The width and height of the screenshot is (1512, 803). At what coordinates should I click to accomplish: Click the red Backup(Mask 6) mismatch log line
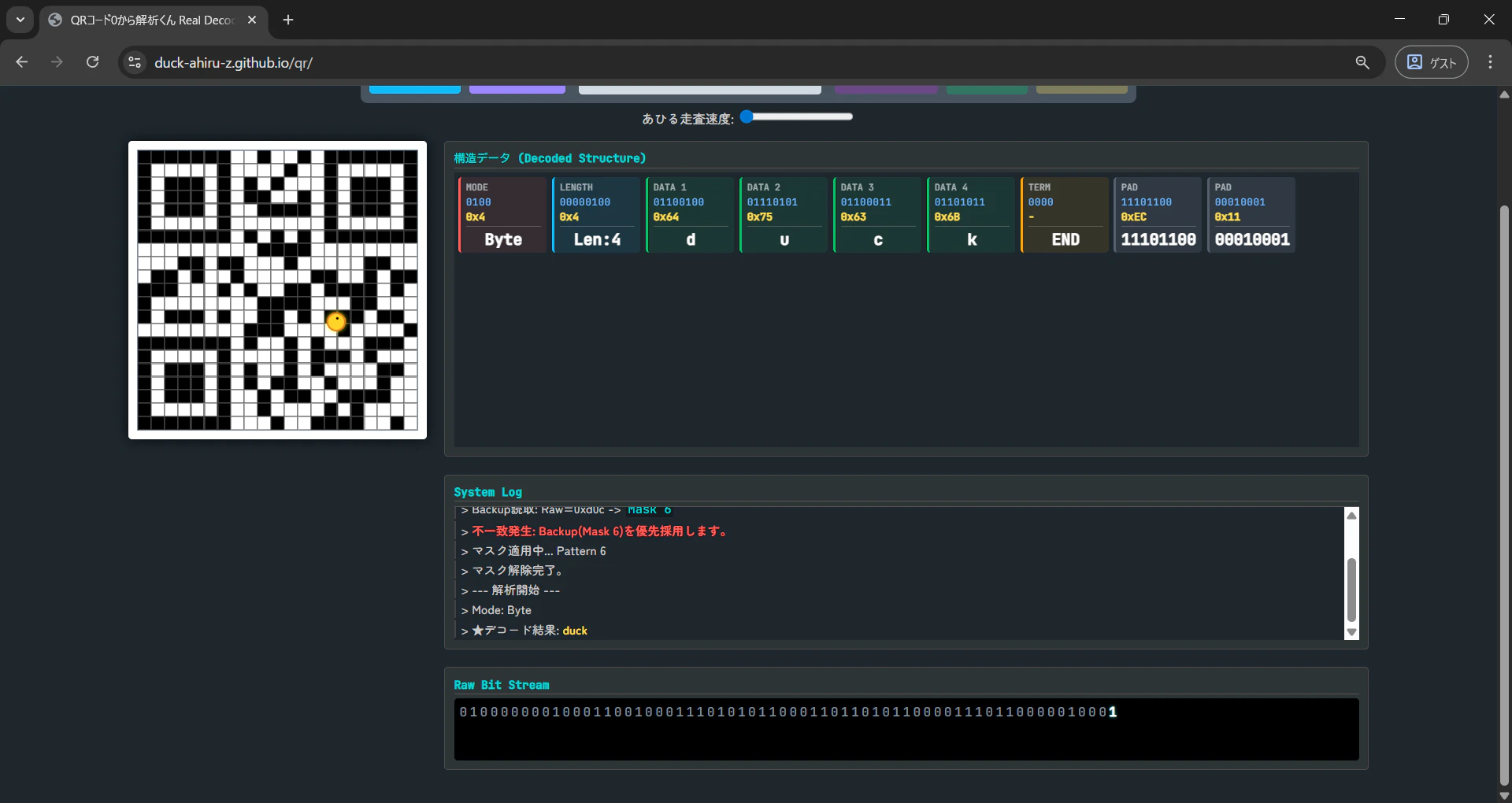pyautogui.click(x=595, y=531)
